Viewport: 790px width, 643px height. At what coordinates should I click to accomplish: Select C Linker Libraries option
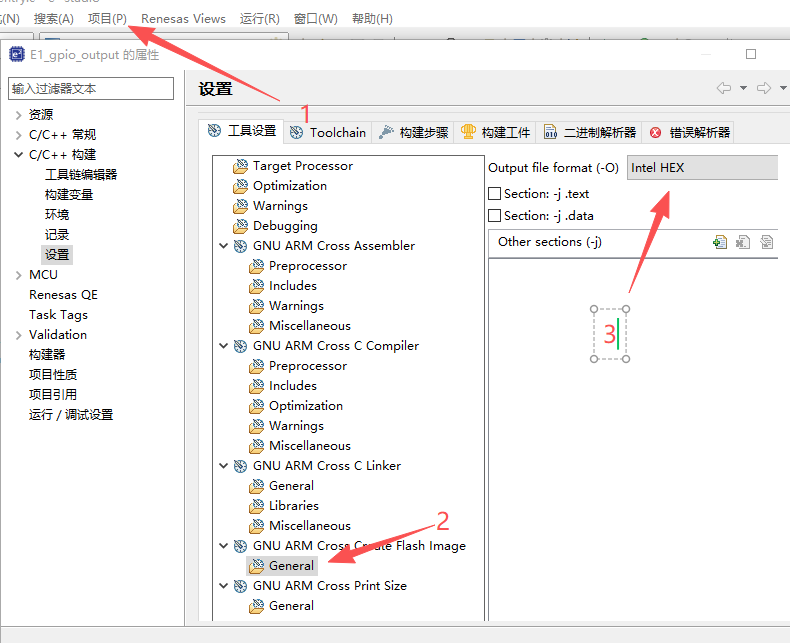[294, 506]
